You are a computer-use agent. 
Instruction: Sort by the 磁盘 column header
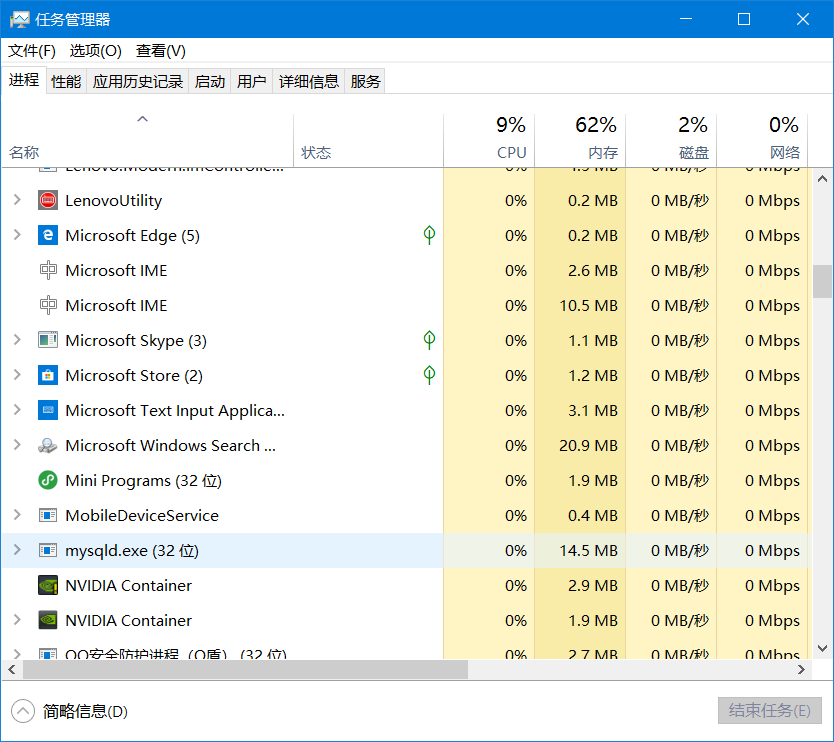[x=671, y=140]
